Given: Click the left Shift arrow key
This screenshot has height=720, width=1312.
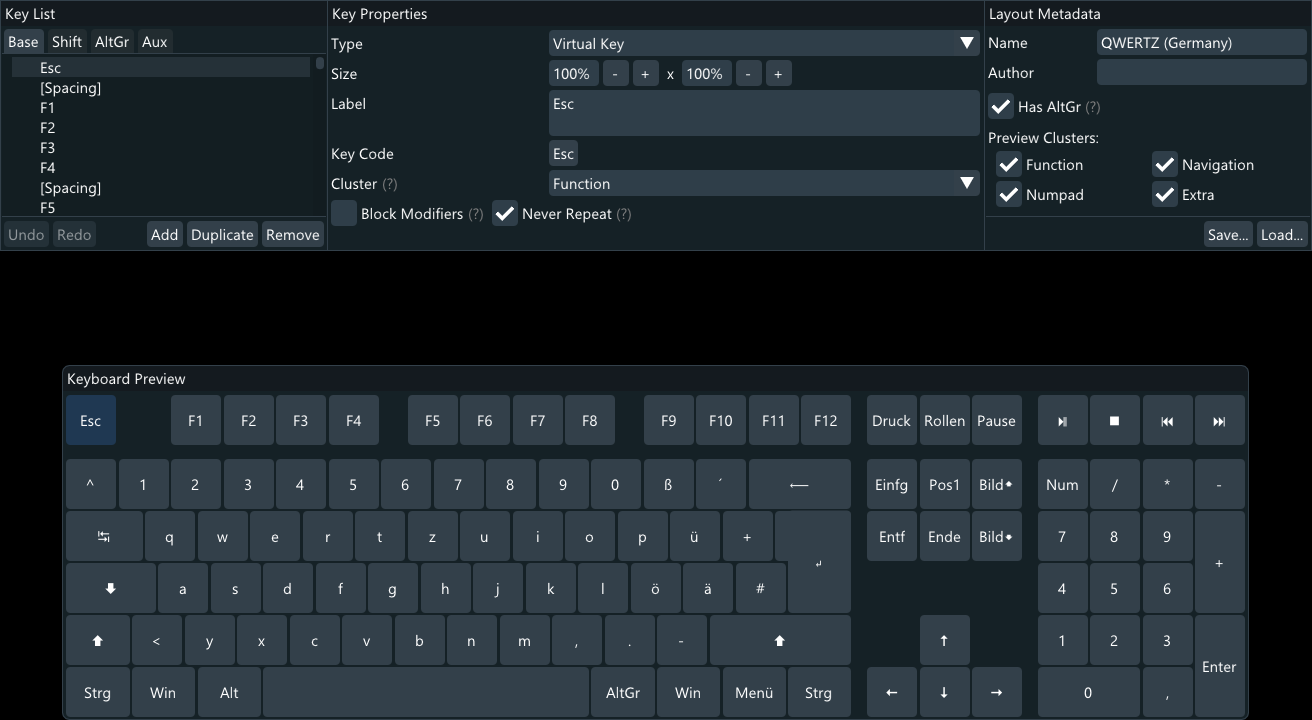Looking at the screenshot, I should click(97, 640).
